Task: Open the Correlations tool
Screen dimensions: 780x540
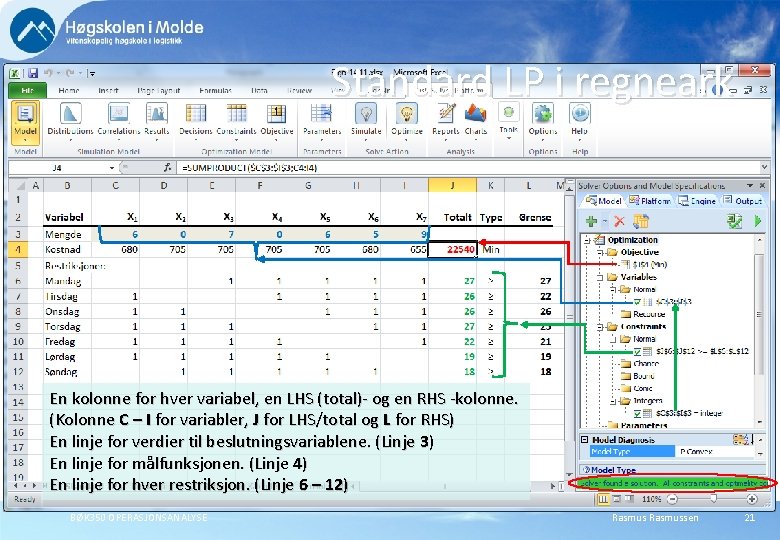Action: click(119, 120)
